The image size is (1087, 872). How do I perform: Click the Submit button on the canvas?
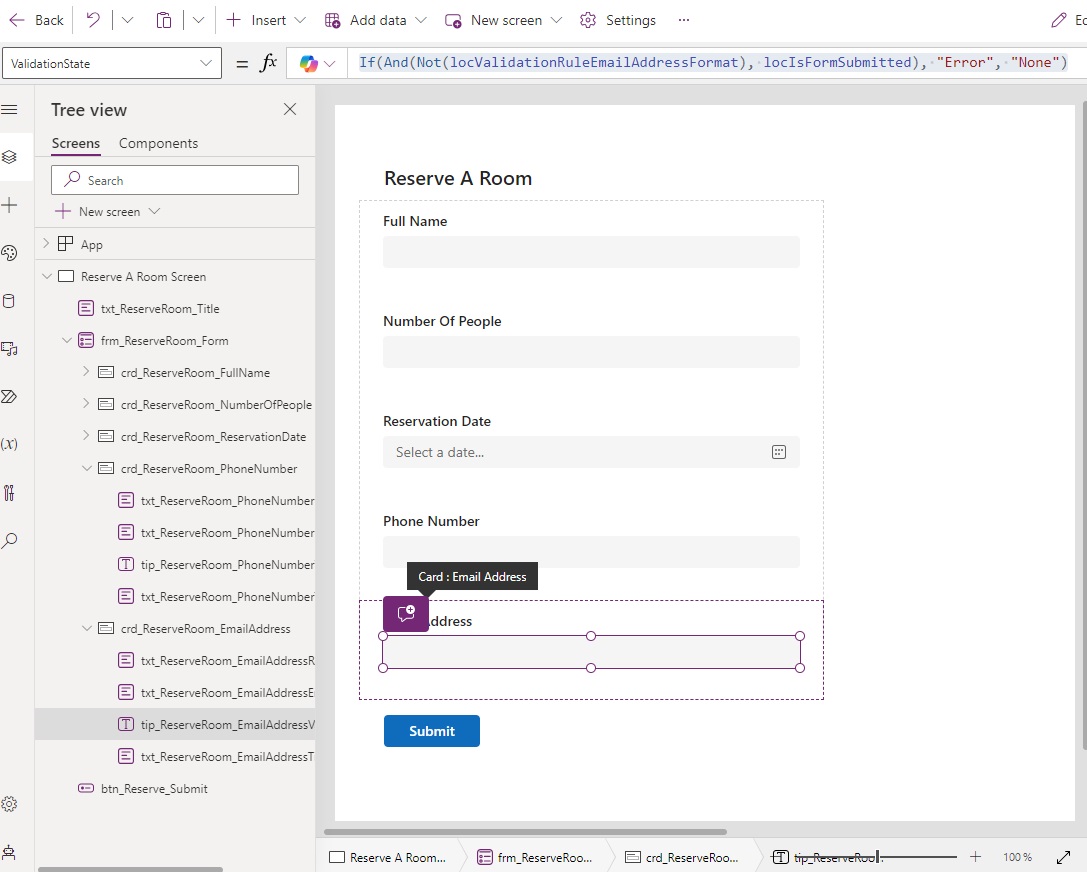click(x=431, y=731)
